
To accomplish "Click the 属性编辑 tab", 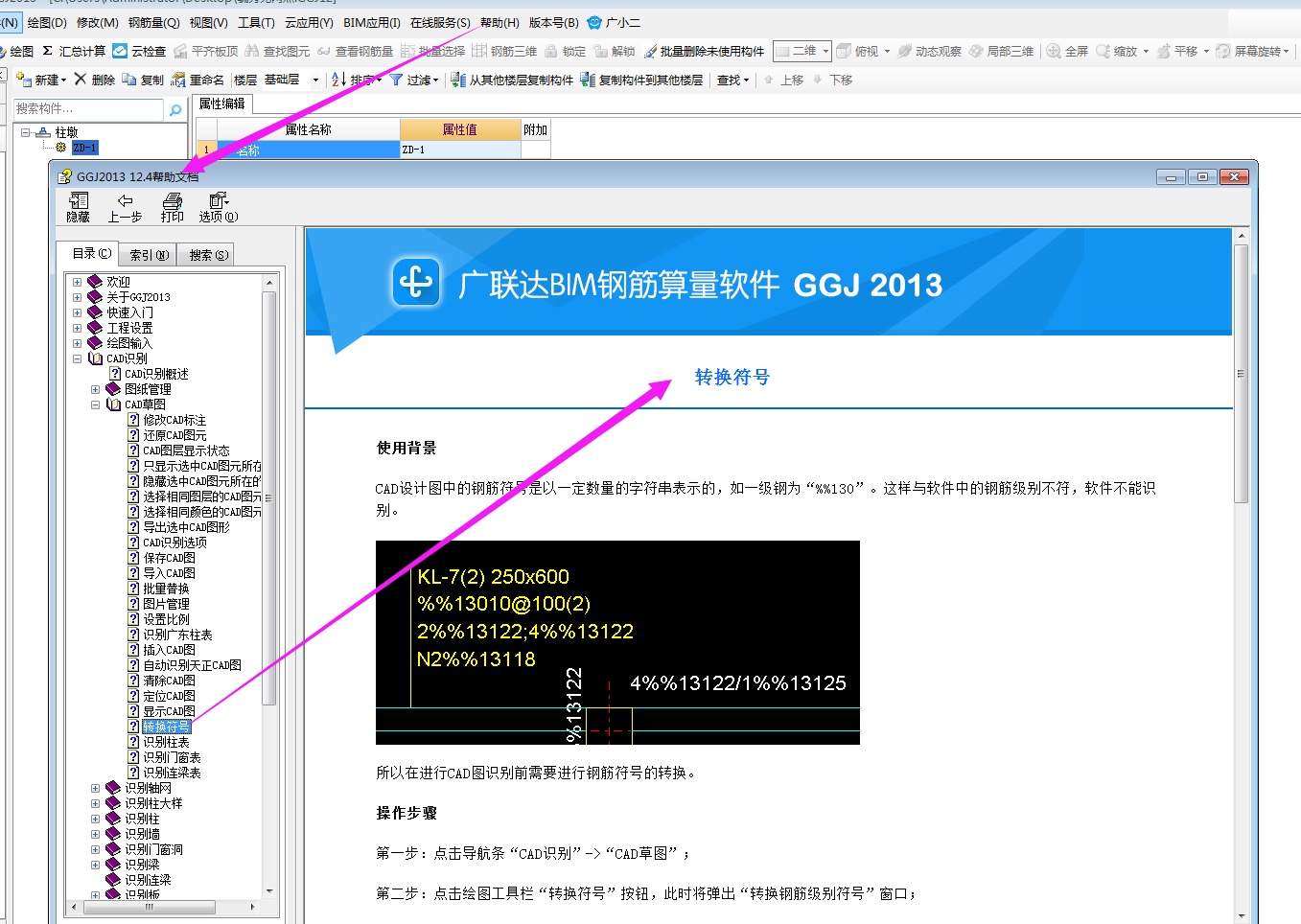I will point(222,104).
